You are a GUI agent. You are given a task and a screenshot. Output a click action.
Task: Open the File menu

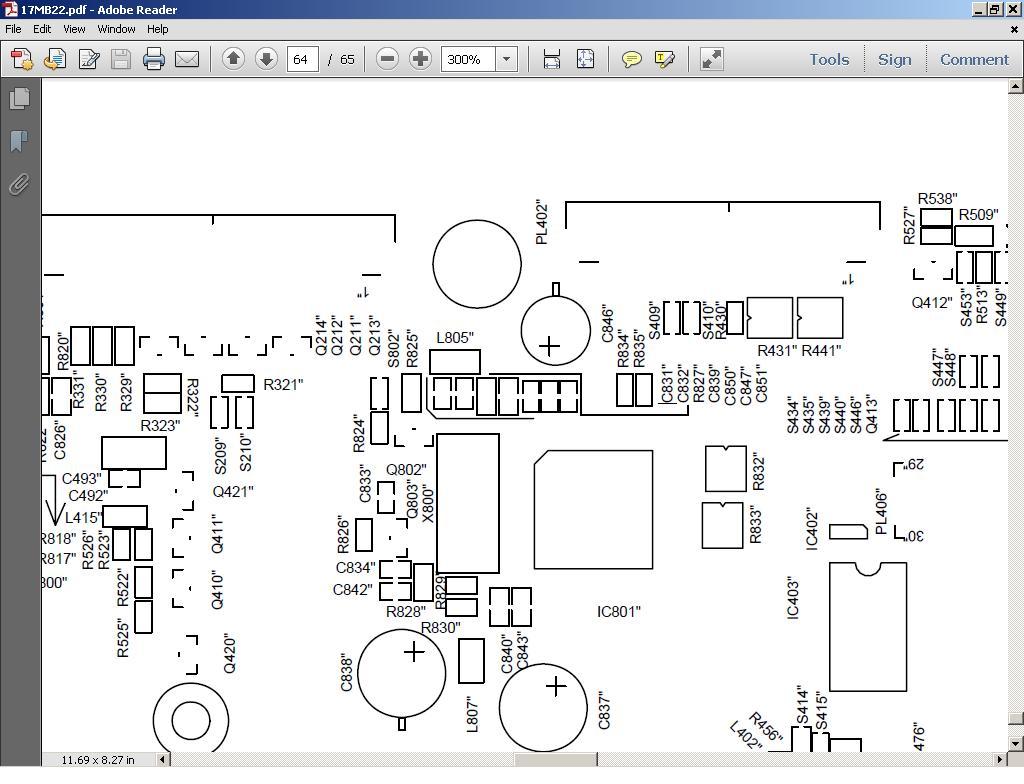13,29
